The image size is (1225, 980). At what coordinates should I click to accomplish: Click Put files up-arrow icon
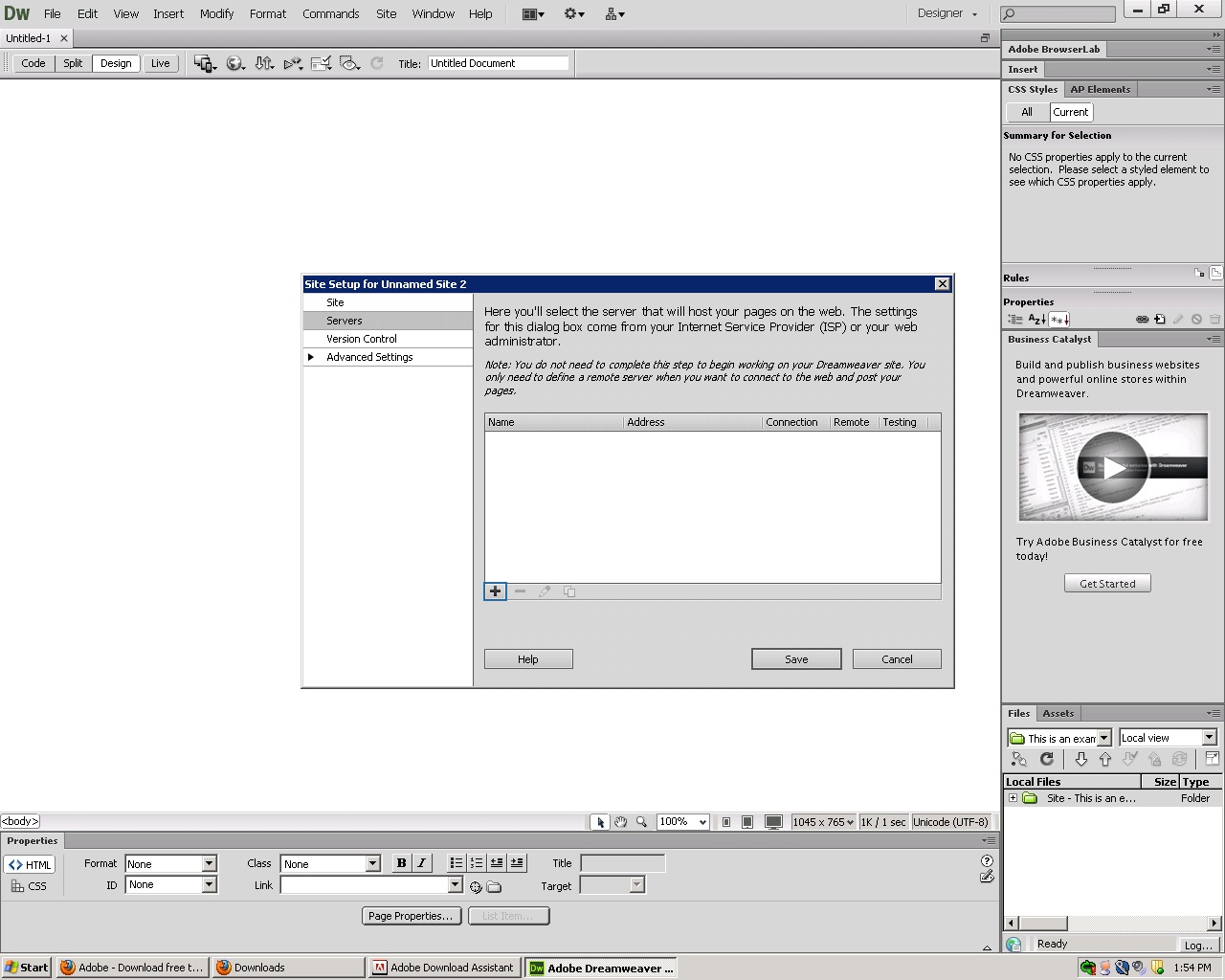pos(1105,759)
